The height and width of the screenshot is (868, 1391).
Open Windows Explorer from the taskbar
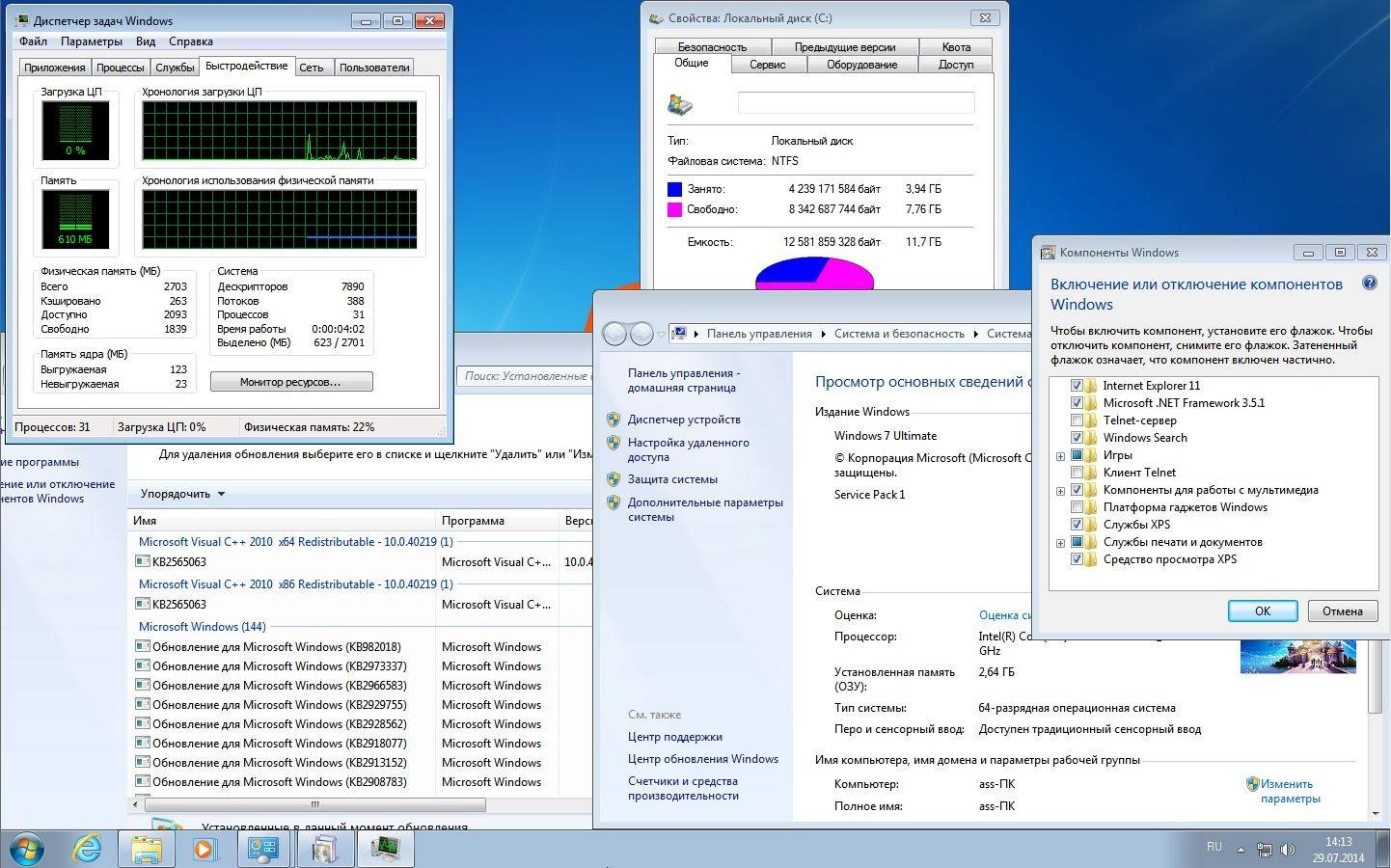(147, 849)
